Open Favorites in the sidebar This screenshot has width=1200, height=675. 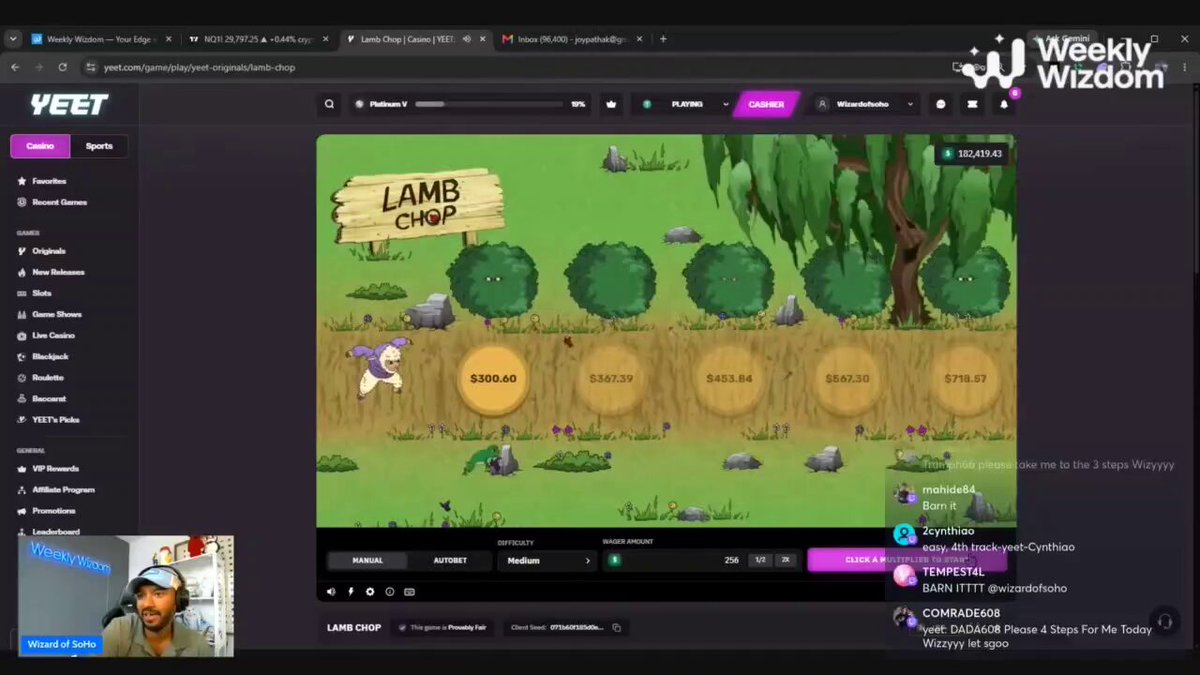coord(49,181)
